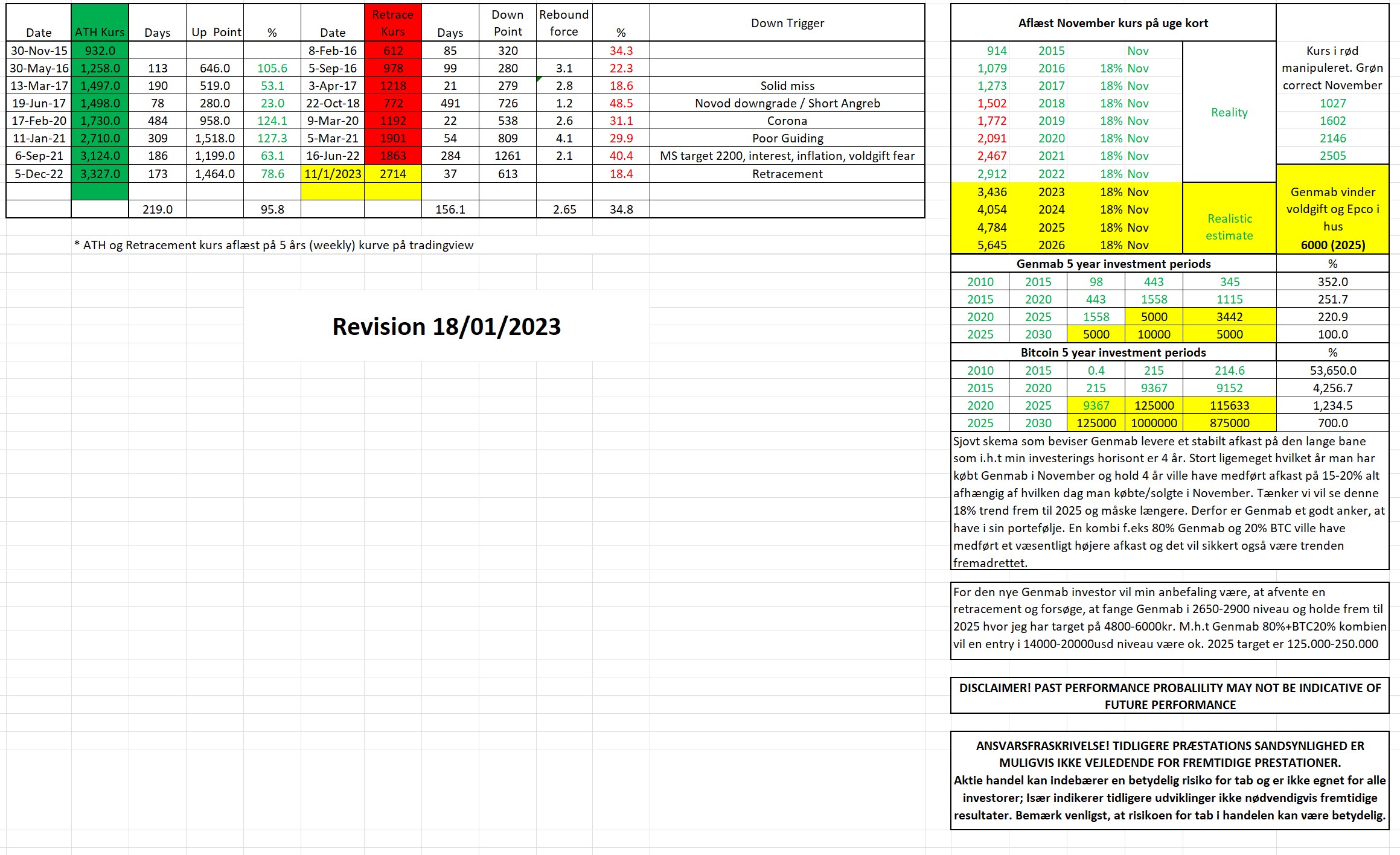The height and width of the screenshot is (855, 1400).
Task: Click the 'Sjovt skema som beviser' paragraph
Action: pos(1170,501)
